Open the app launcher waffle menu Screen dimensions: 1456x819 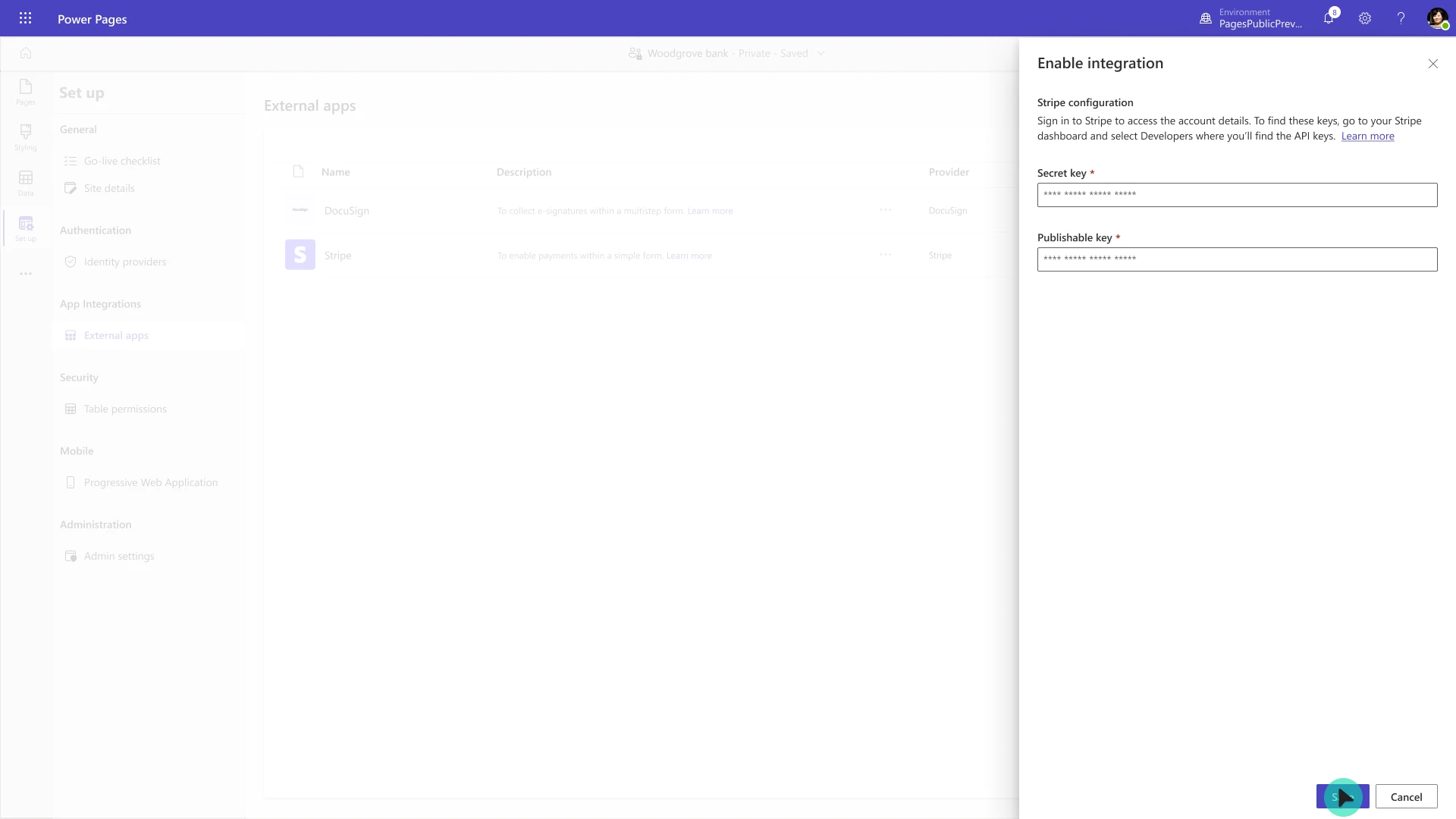pyautogui.click(x=25, y=18)
